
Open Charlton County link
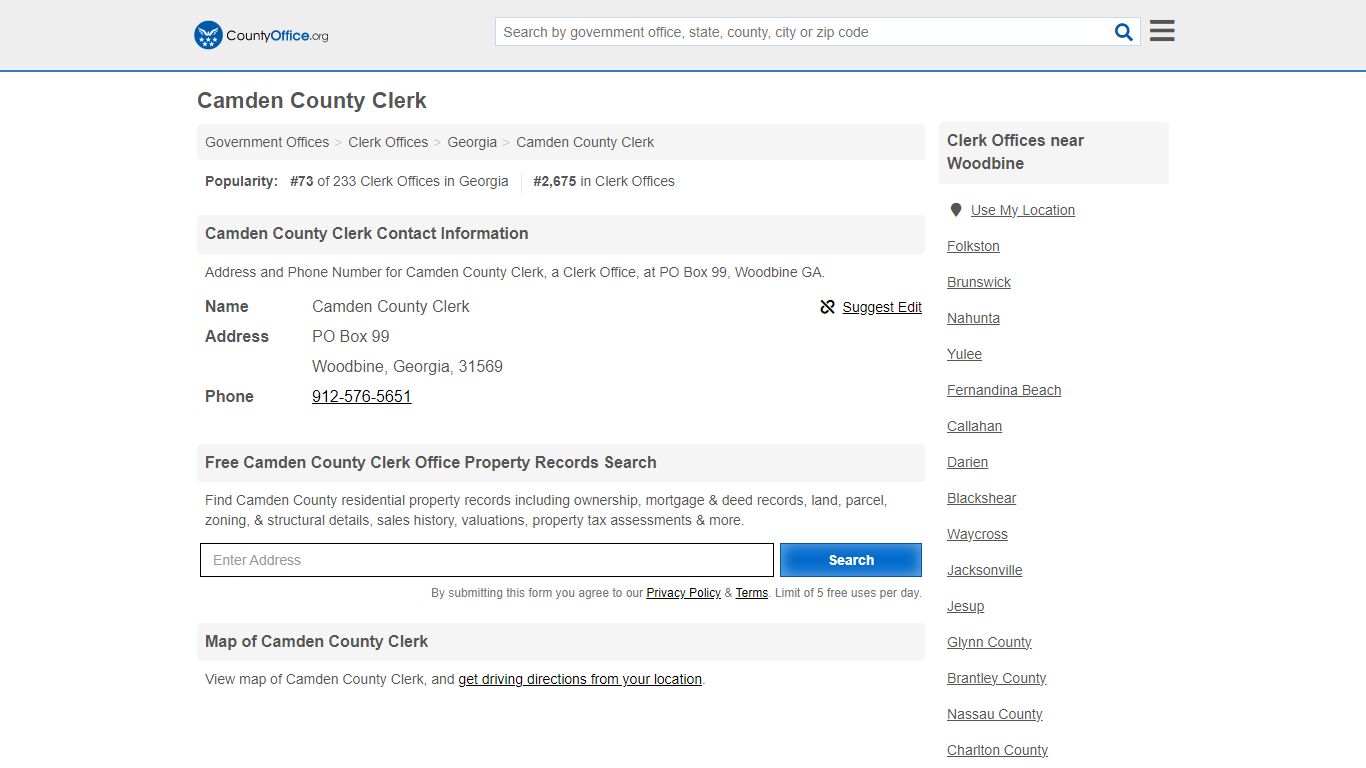pos(997,750)
